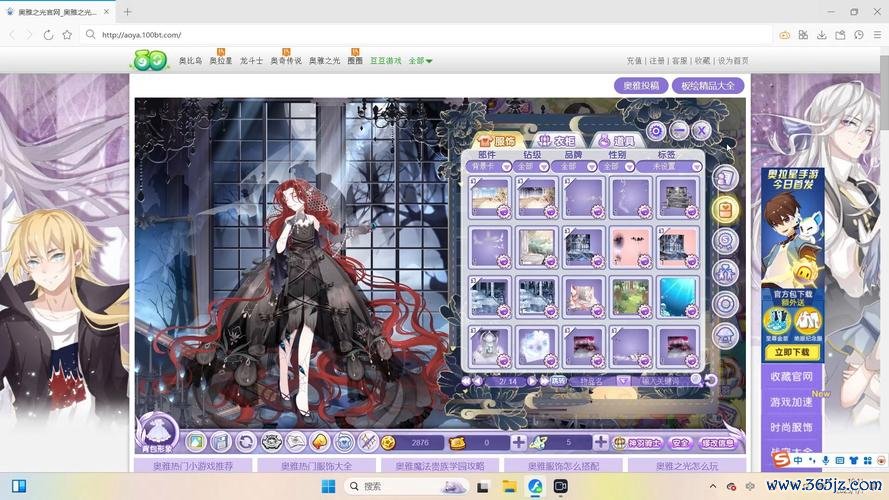This screenshot has width=889, height=500.
Task: Jump to the last page of items
Action: click(x=543, y=381)
